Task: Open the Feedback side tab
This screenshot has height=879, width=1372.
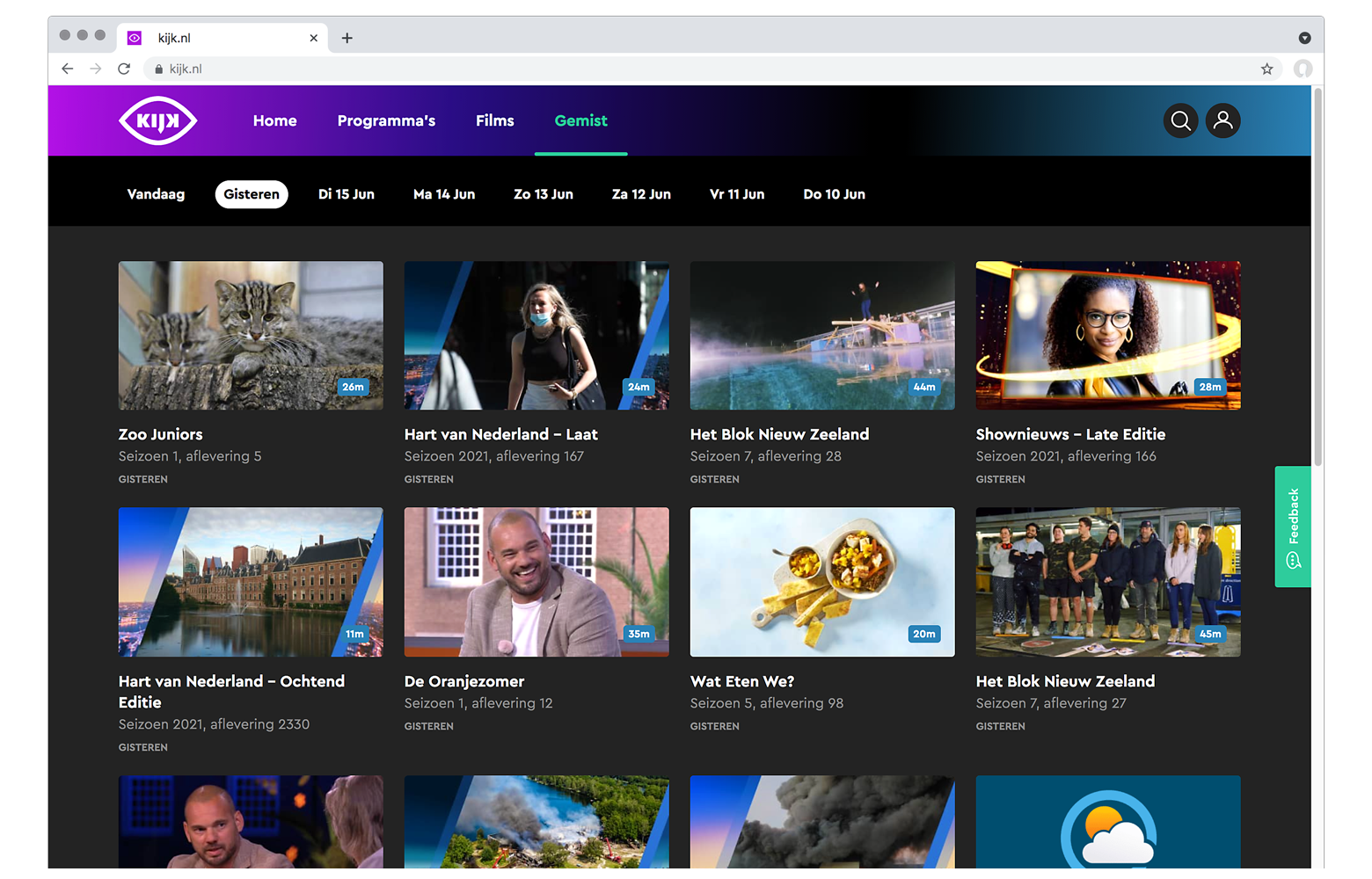Action: [1293, 527]
